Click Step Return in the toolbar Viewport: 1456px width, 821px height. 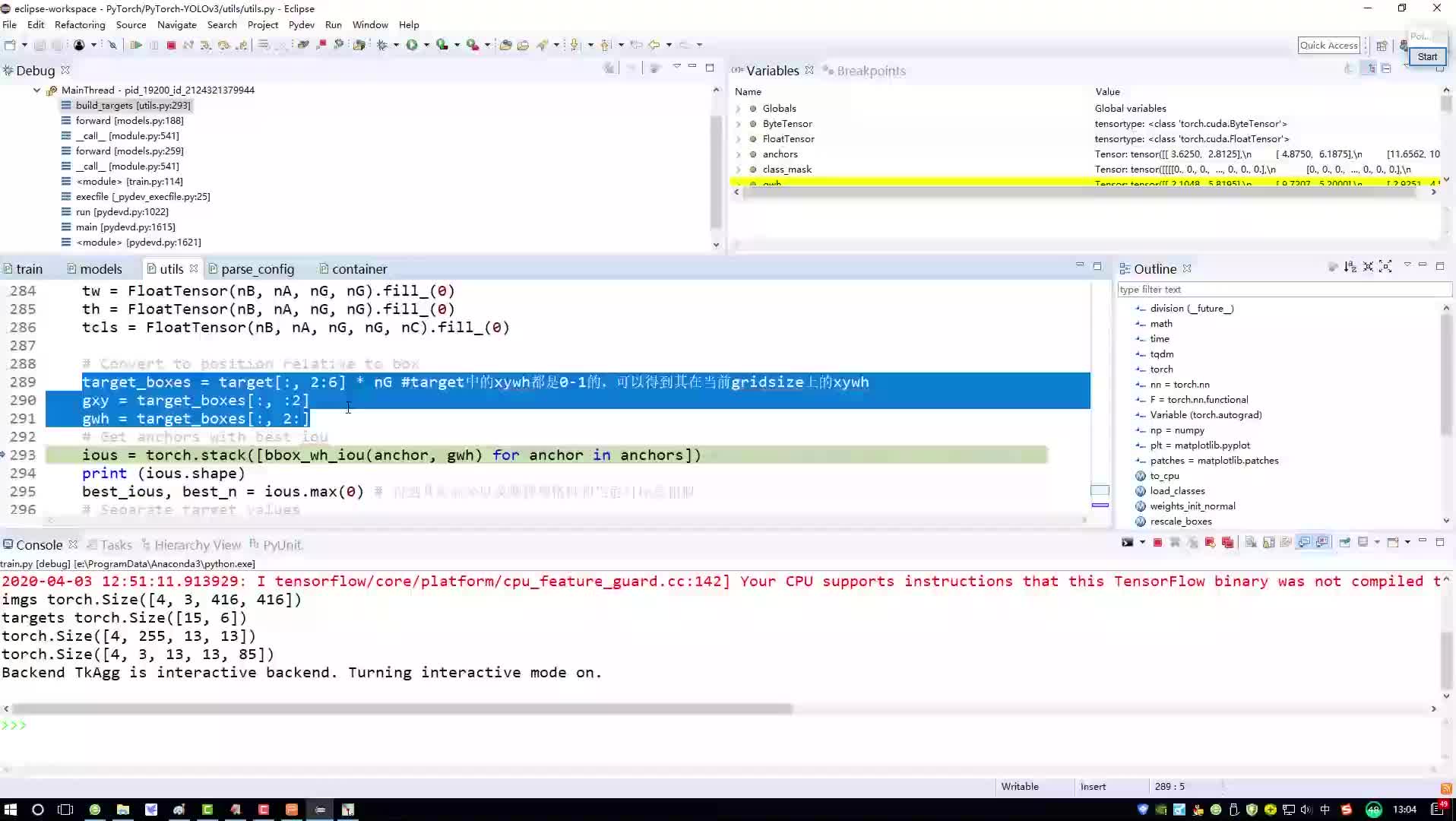click(x=242, y=45)
